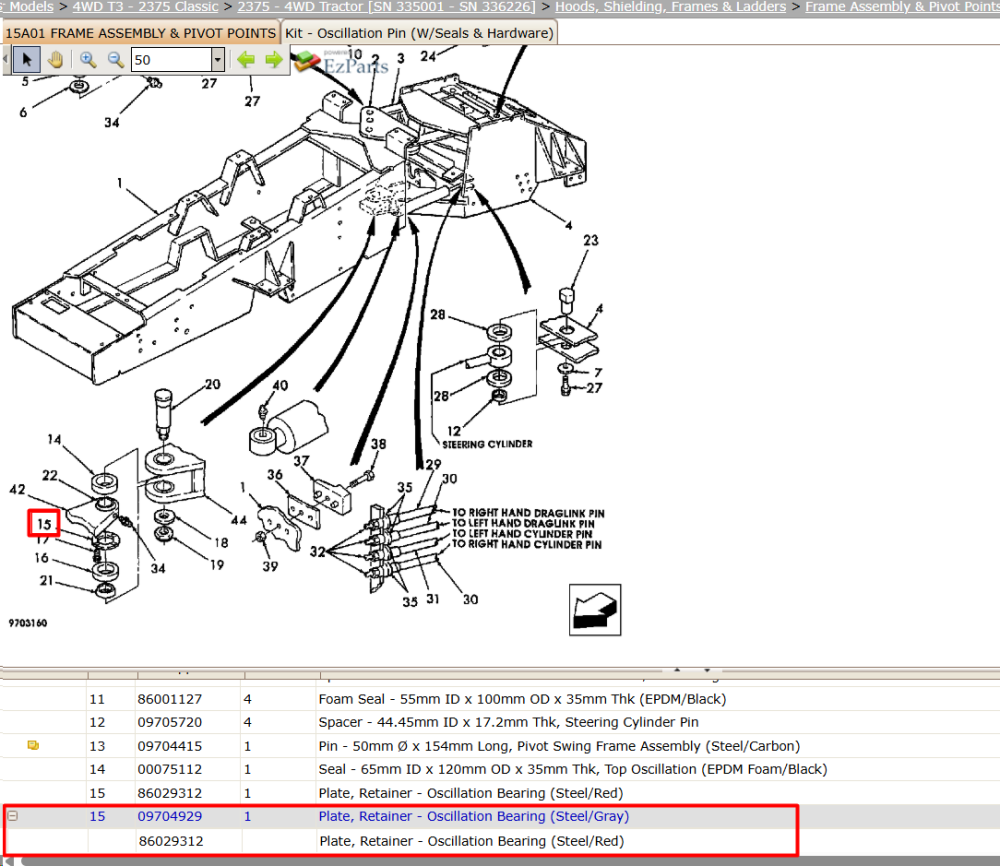Select item number 11 cell

coord(97,699)
